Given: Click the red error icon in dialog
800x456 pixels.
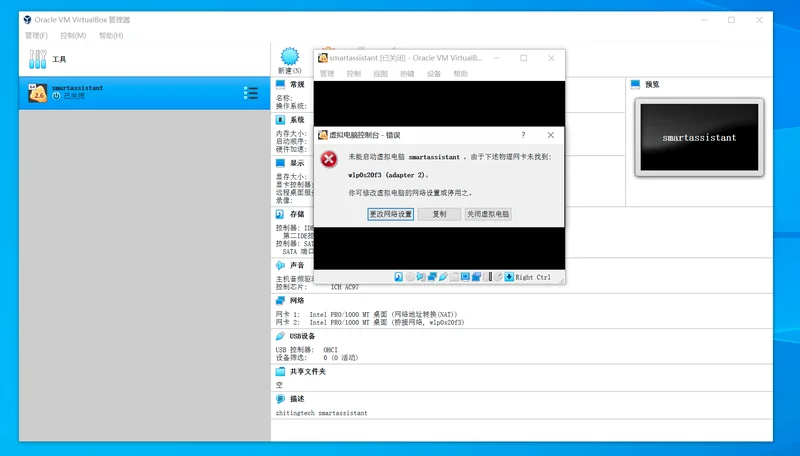Looking at the screenshot, I should [x=329, y=159].
